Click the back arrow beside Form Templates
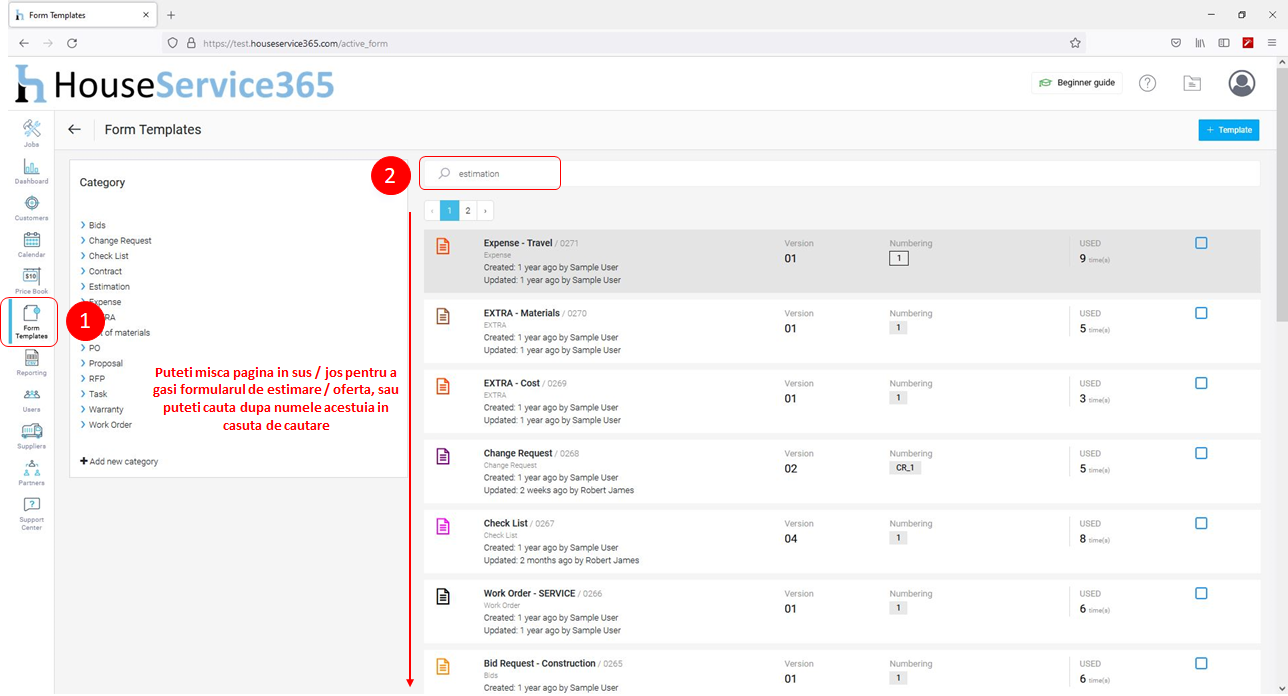This screenshot has width=1288, height=696. point(74,129)
